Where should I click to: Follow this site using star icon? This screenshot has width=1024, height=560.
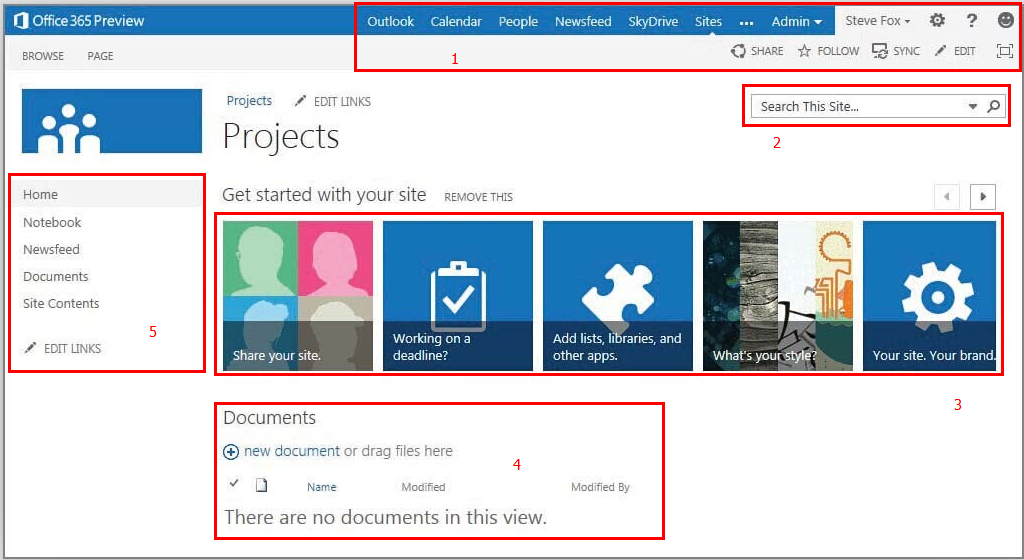(804, 51)
